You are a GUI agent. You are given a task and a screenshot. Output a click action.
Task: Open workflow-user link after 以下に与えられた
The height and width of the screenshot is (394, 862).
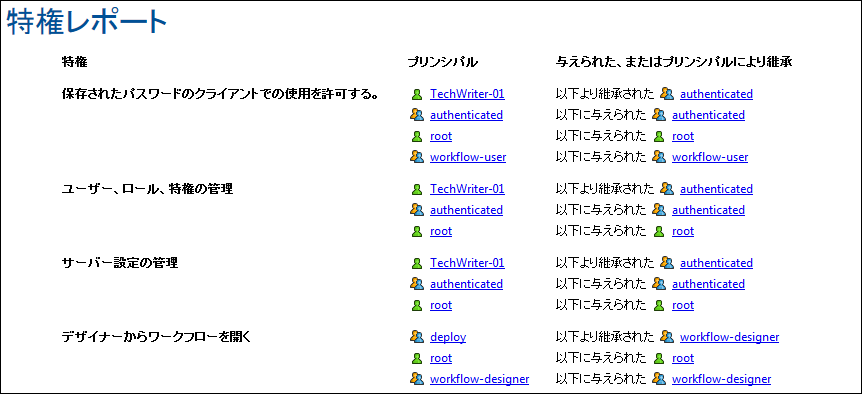710,157
